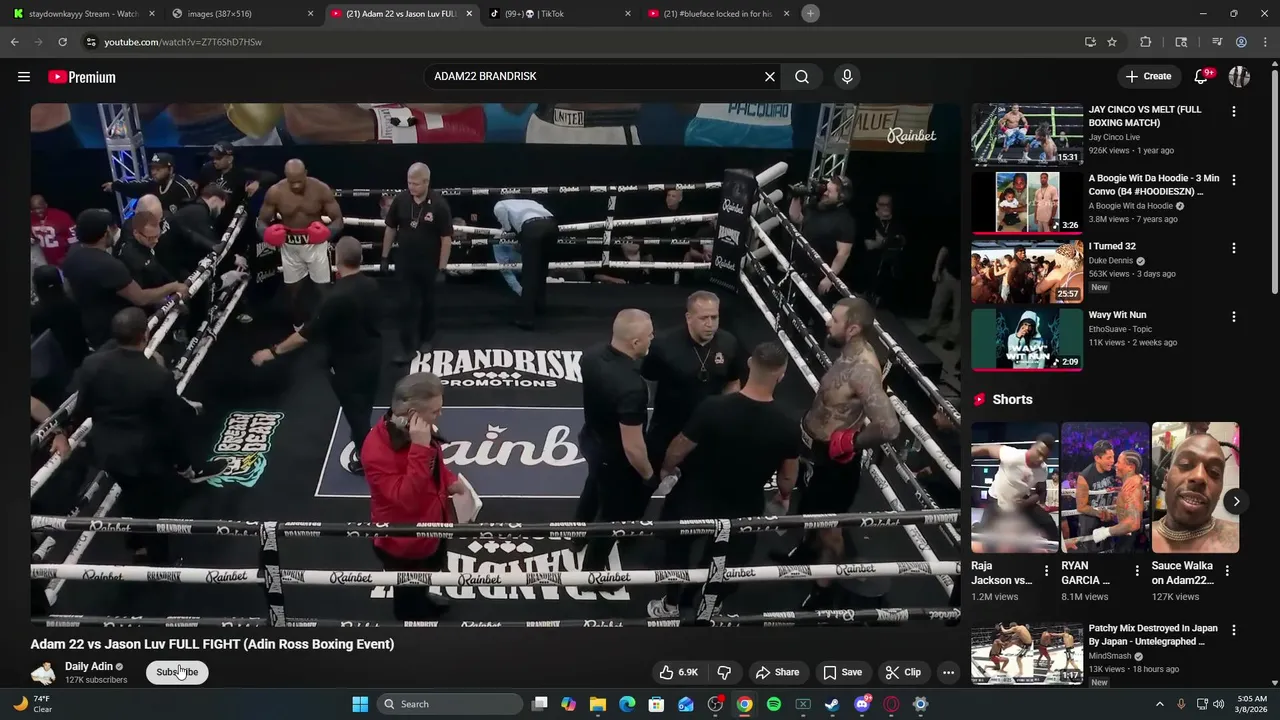Switch to staydownkayyy Stream tab

click(84, 14)
